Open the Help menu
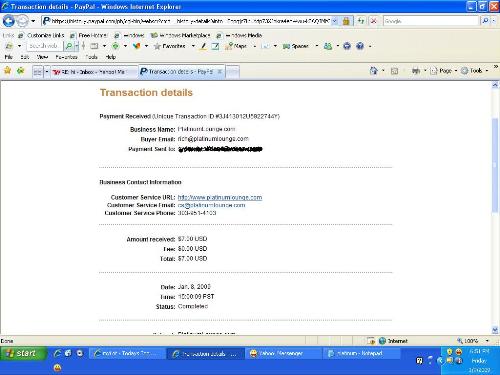Screen dimensions: 500x375 pos(111,57)
